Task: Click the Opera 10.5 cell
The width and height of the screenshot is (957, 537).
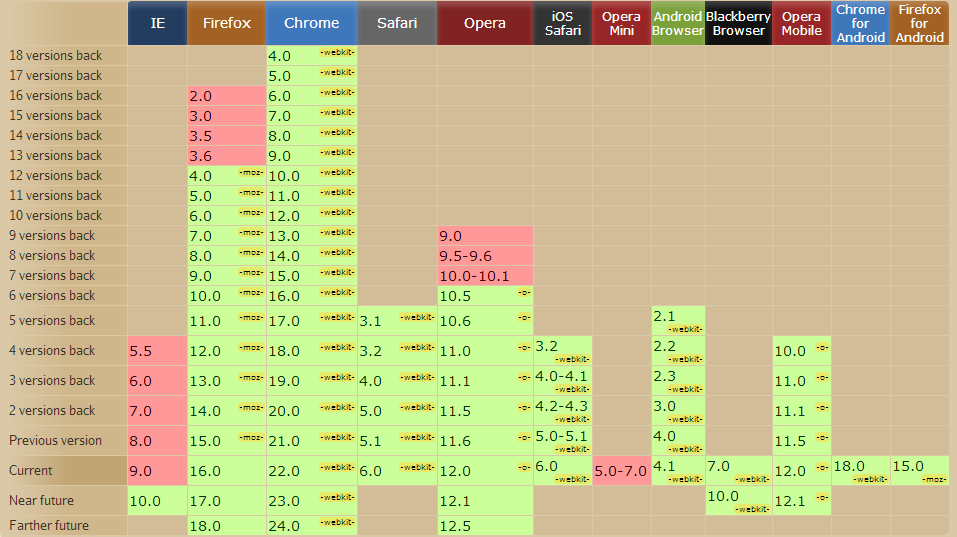Action: click(x=485, y=295)
